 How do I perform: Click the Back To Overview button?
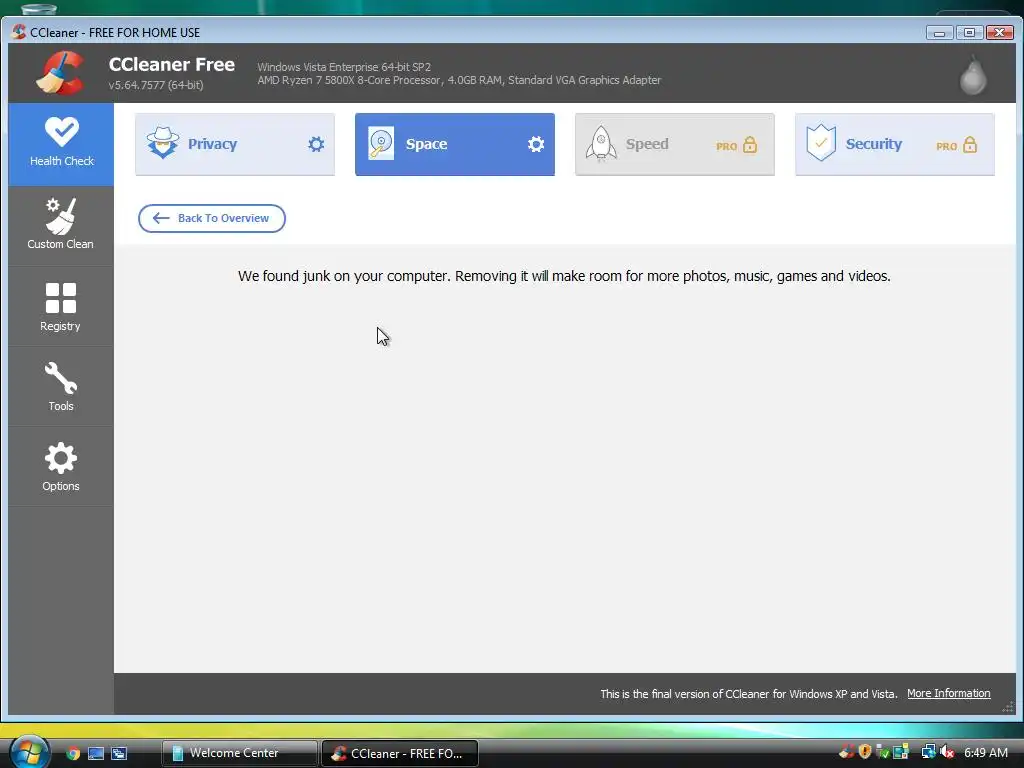point(212,218)
